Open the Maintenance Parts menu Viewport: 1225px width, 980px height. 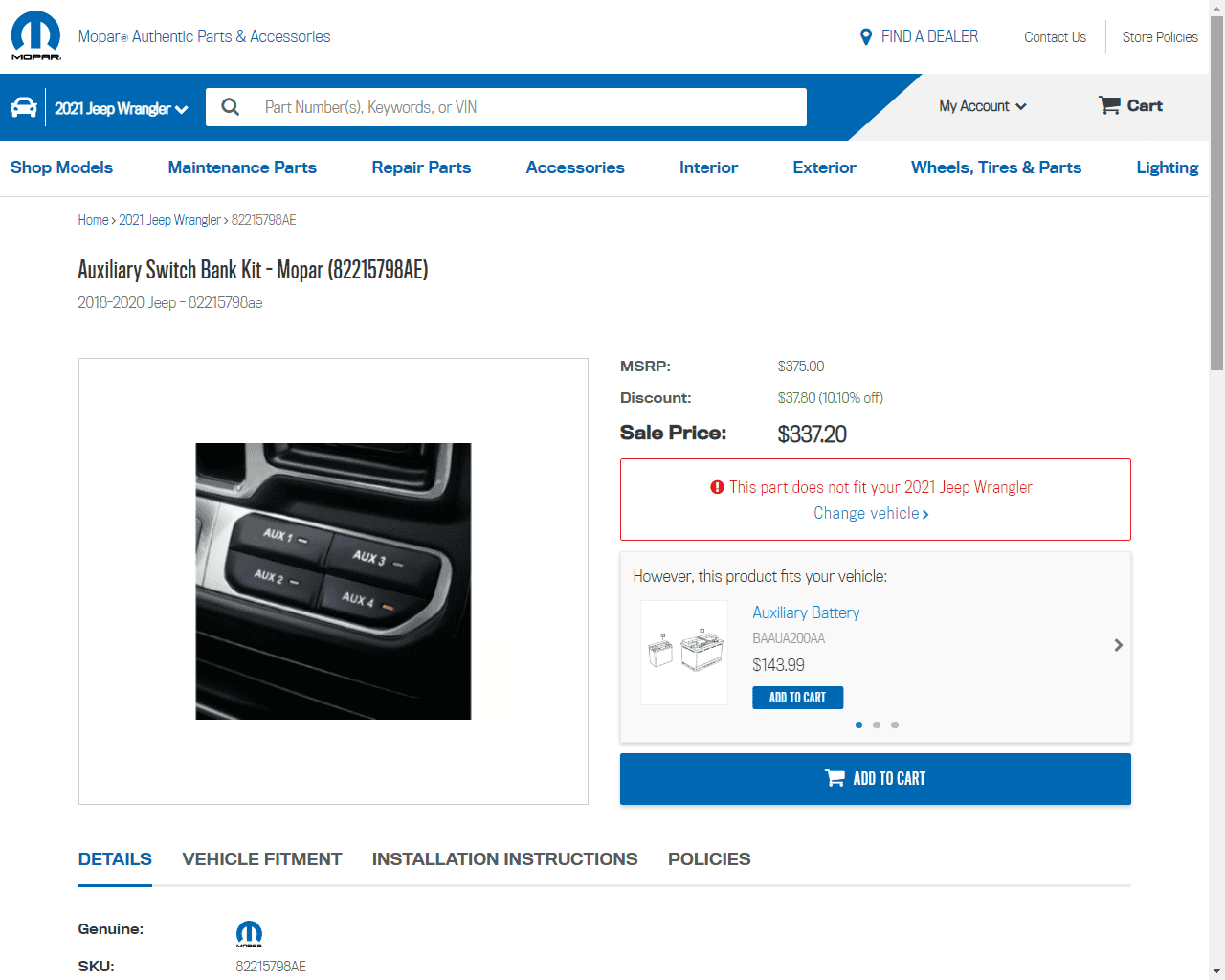pos(242,167)
